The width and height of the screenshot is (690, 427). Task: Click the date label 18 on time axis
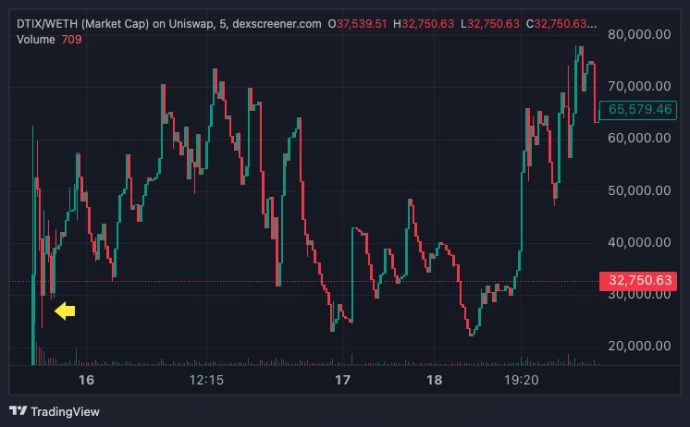[x=434, y=380]
